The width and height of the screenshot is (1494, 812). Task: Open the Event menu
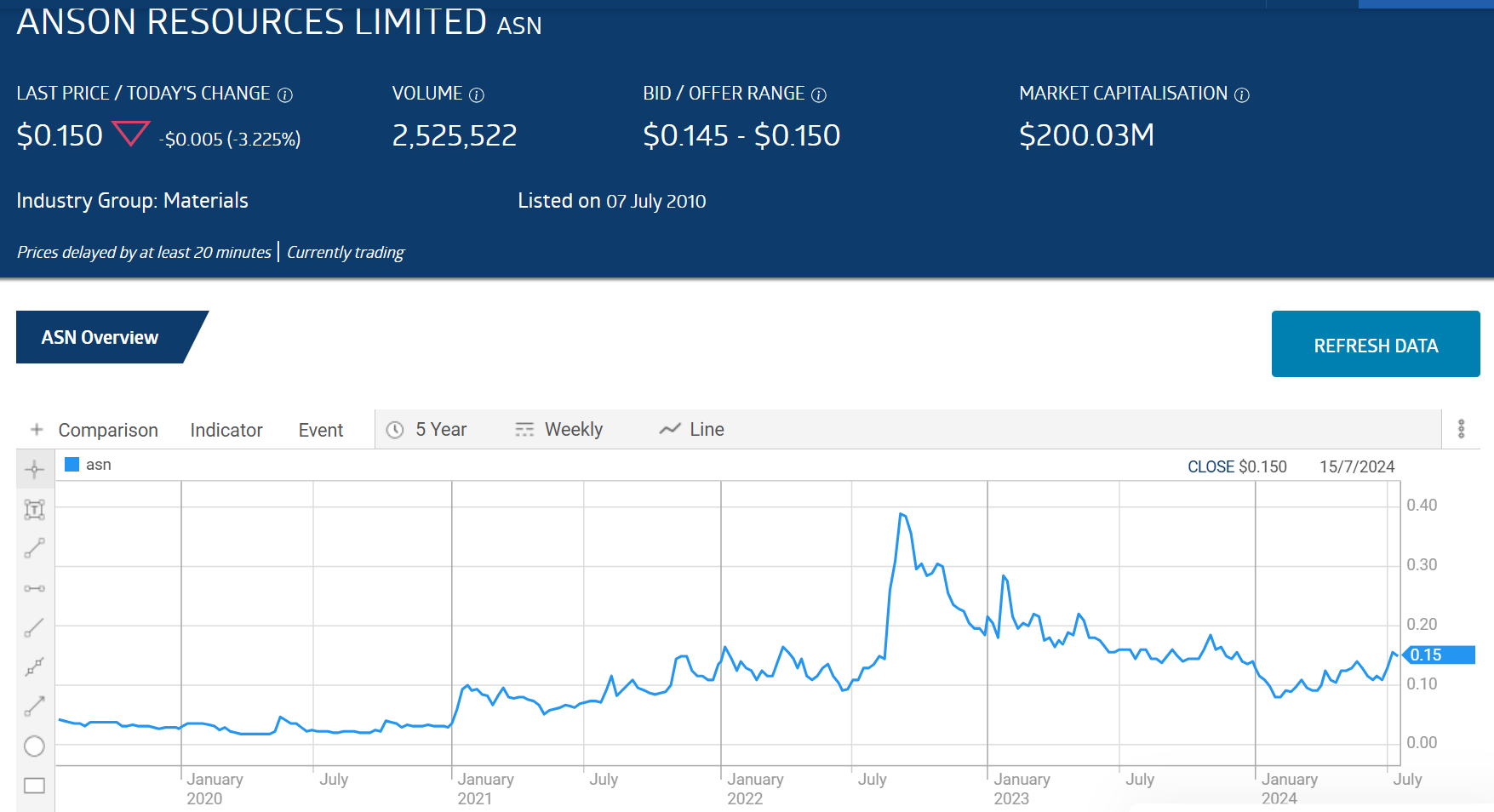point(321,430)
